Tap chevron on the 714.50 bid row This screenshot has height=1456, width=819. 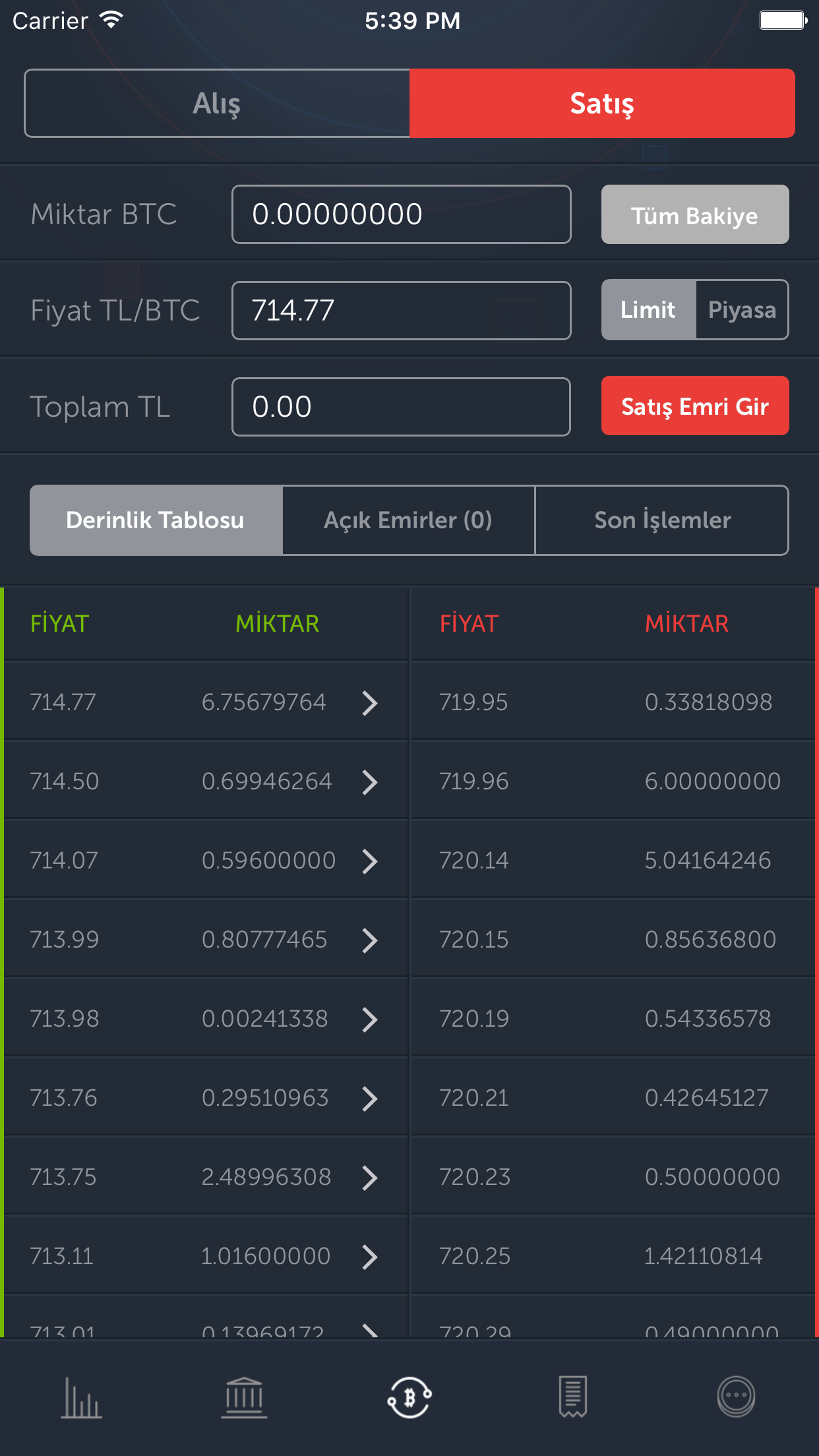pos(370,782)
